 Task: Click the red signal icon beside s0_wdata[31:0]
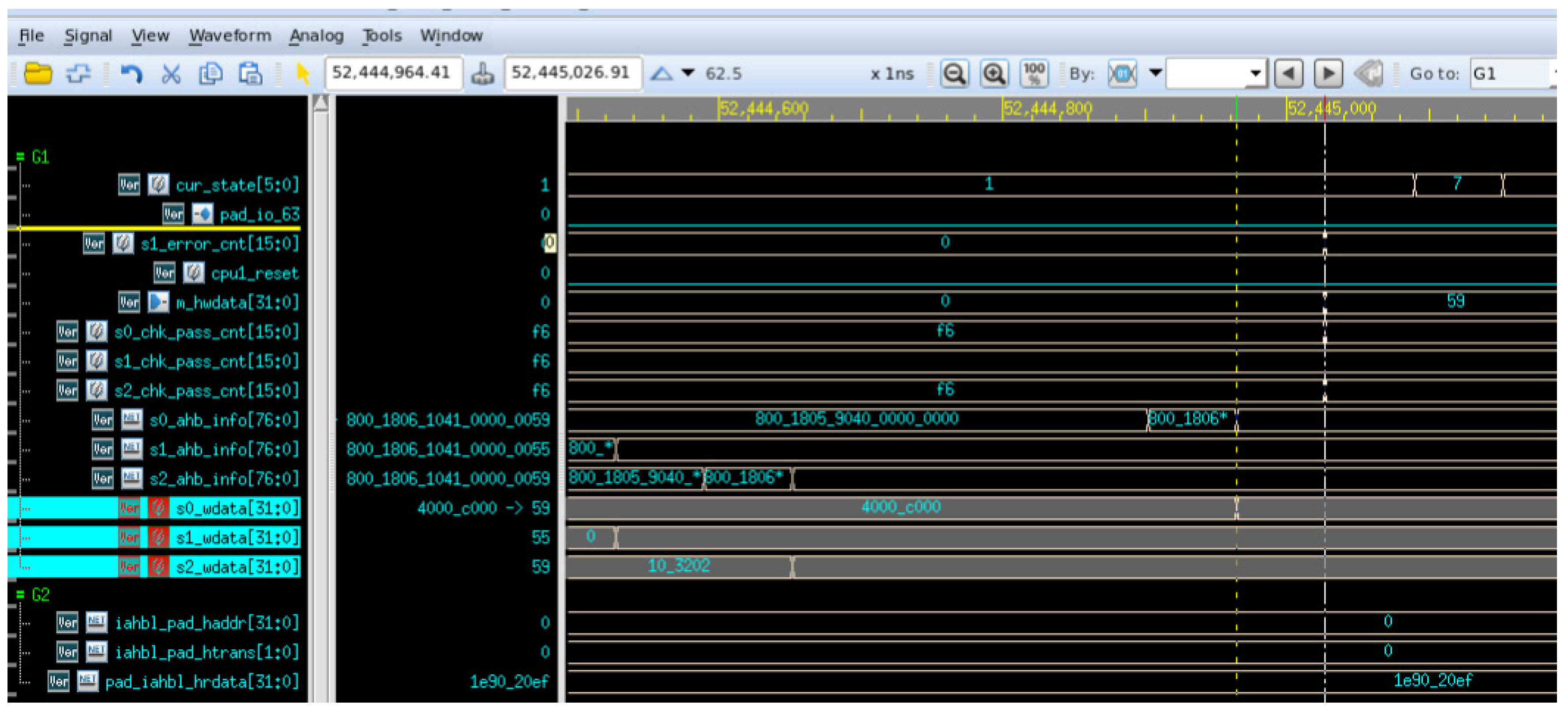(158, 507)
